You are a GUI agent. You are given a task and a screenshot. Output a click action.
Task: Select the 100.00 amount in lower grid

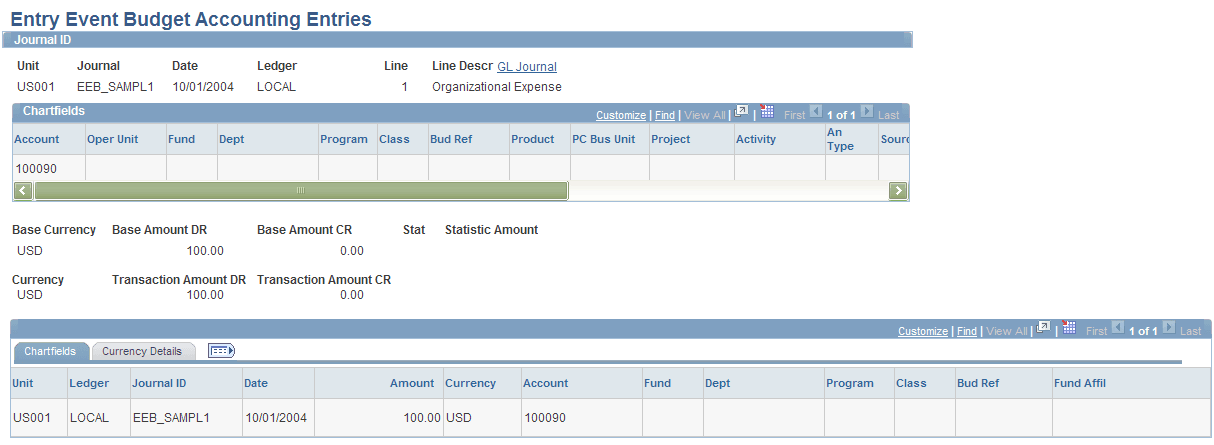click(422, 418)
